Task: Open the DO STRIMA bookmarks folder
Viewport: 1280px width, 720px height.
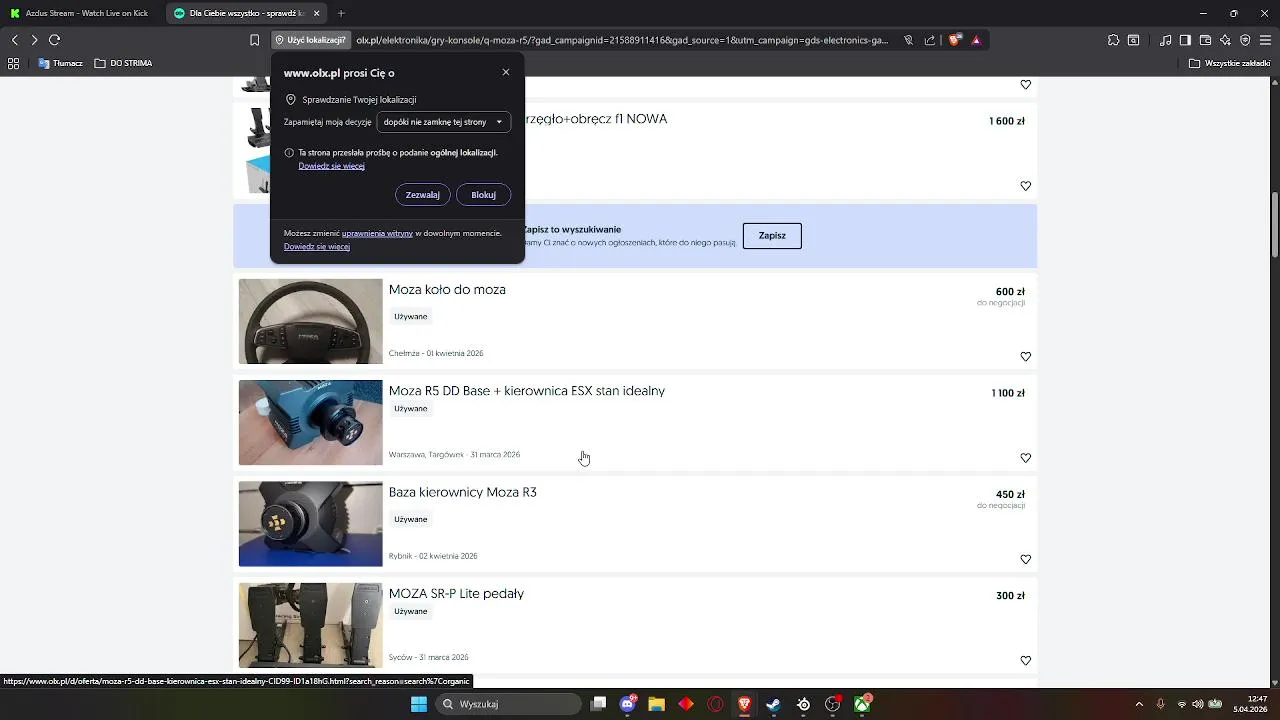Action: pyautogui.click(x=124, y=63)
